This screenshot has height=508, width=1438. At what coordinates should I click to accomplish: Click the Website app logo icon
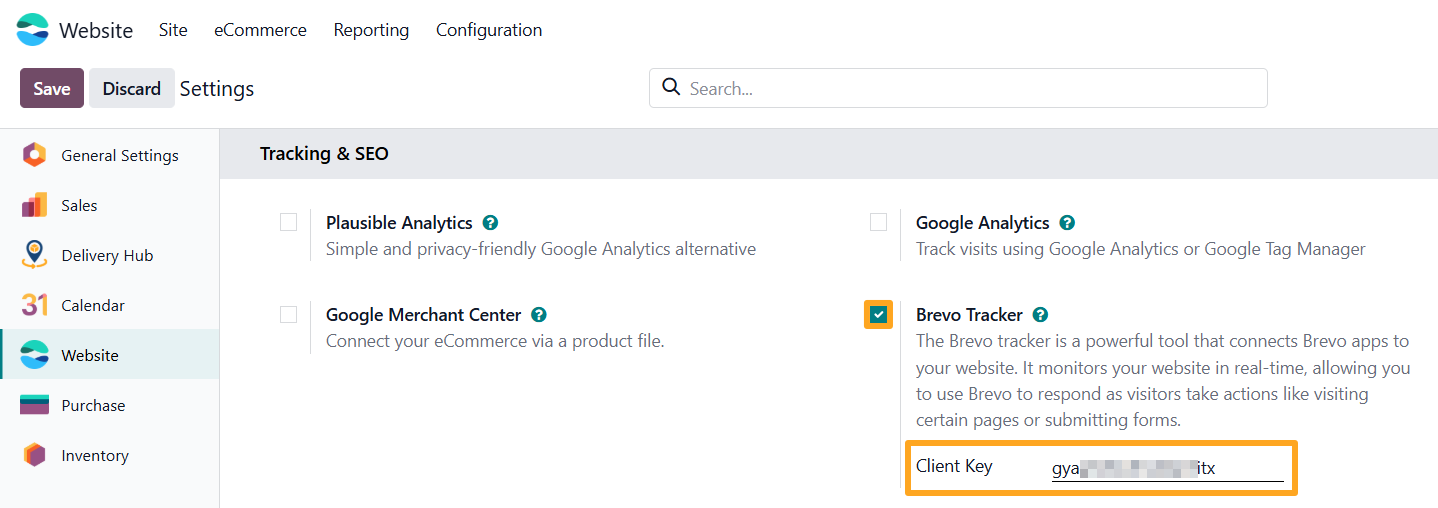[x=33, y=30]
